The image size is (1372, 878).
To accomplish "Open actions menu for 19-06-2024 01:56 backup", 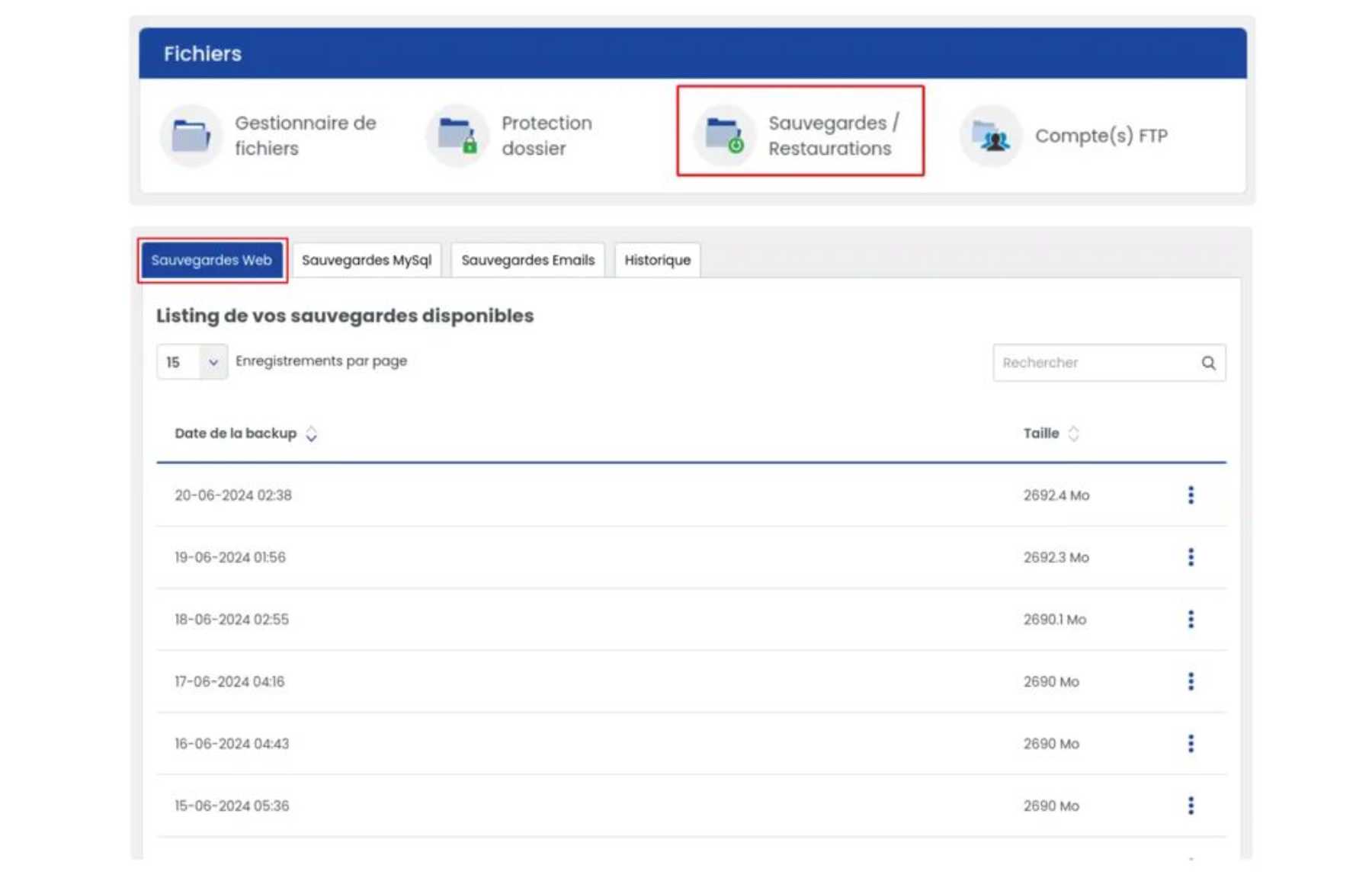I will [x=1191, y=557].
